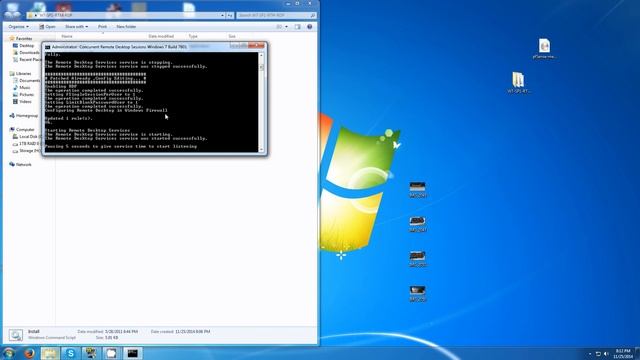Open the Explorer view options dropdown arrow
The width and height of the screenshot is (640, 360).
point(286,27)
